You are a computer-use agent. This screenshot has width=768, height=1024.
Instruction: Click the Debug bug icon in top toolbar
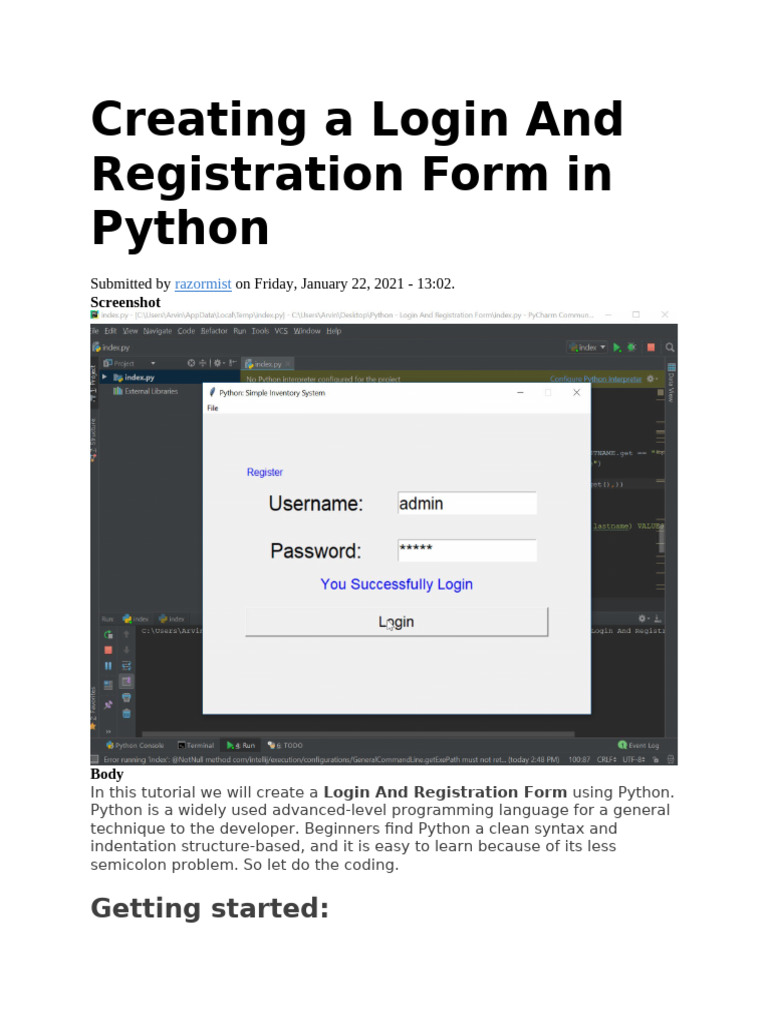(632, 347)
